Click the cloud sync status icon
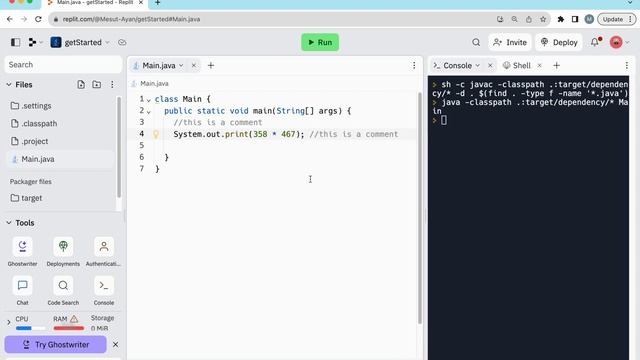Viewport: 640px width, 360px height. pyautogui.click(x=122, y=42)
